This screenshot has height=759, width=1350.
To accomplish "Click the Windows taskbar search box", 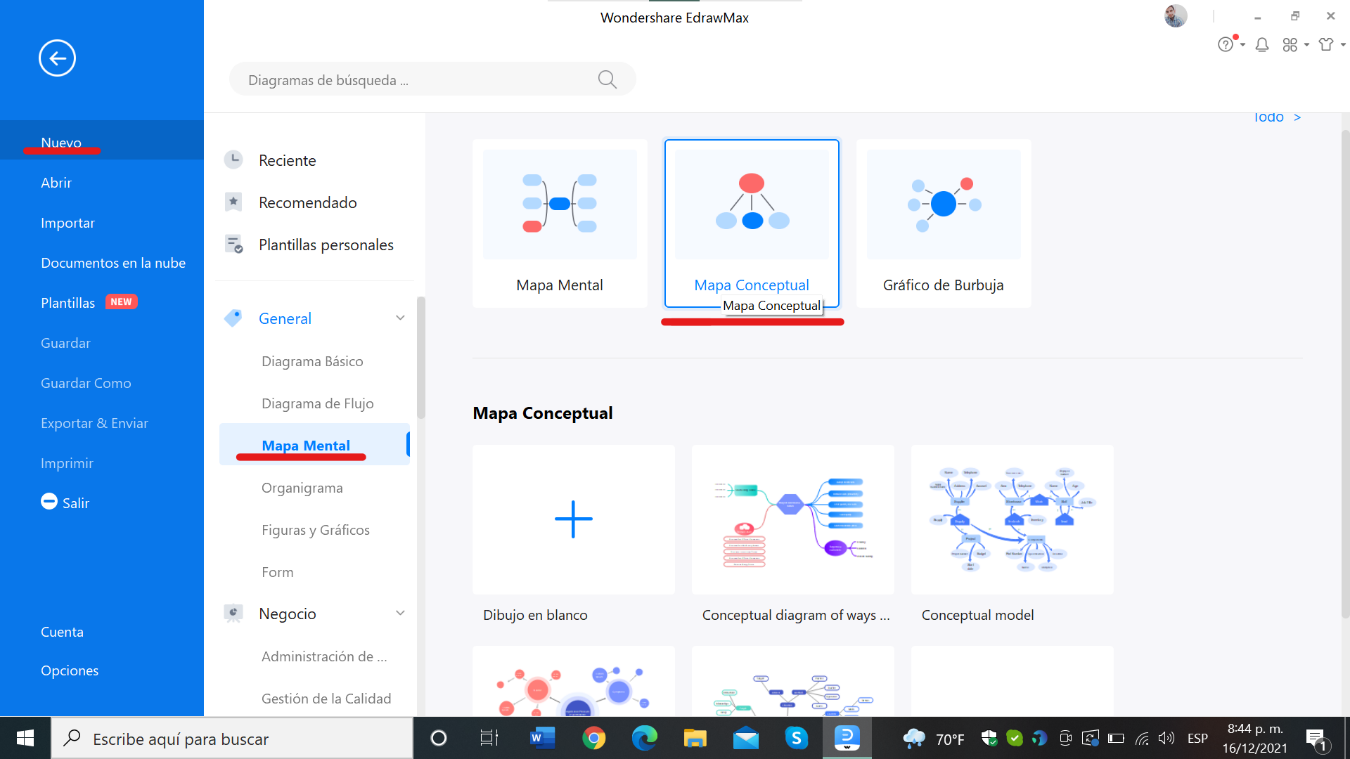I will click(232, 738).
